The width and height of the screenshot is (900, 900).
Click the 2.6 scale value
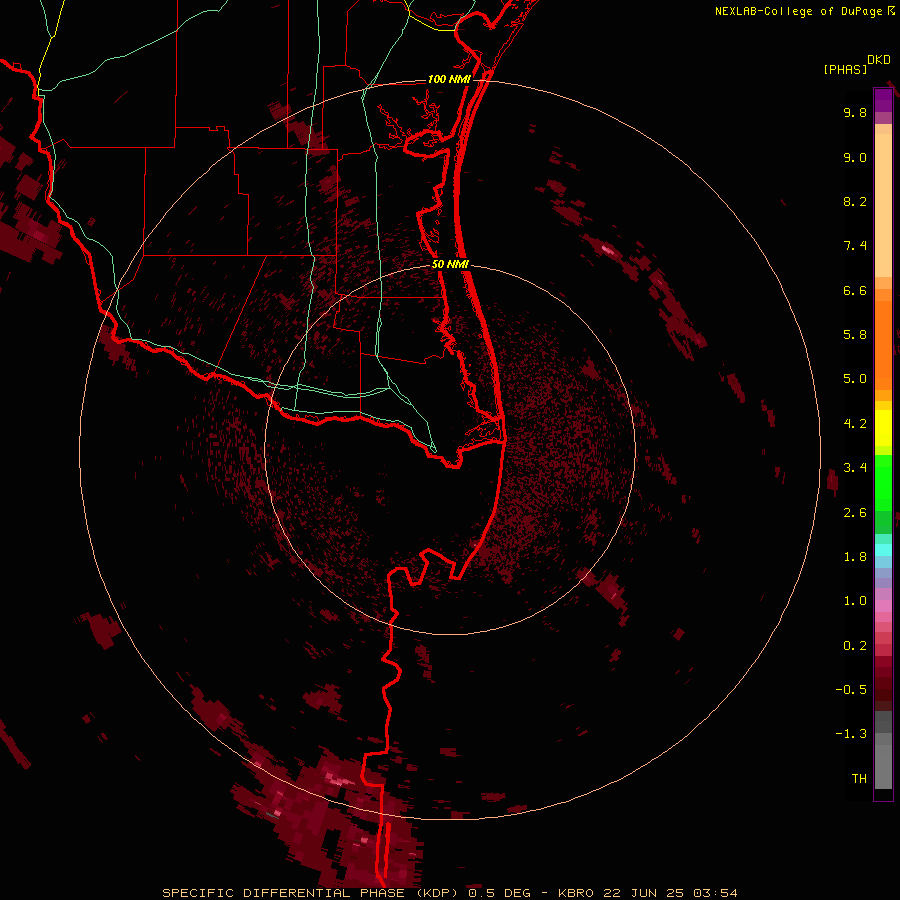tap(855, 513)
